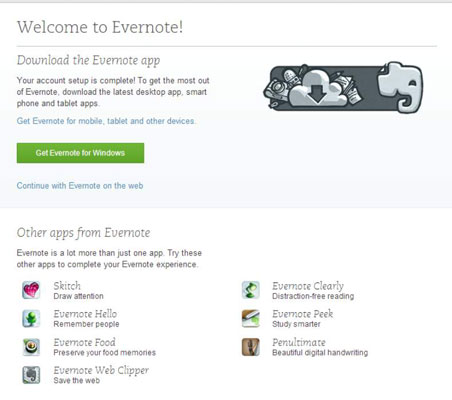
Task: Go to the Evernote Food title link
Action: point(84,342)
